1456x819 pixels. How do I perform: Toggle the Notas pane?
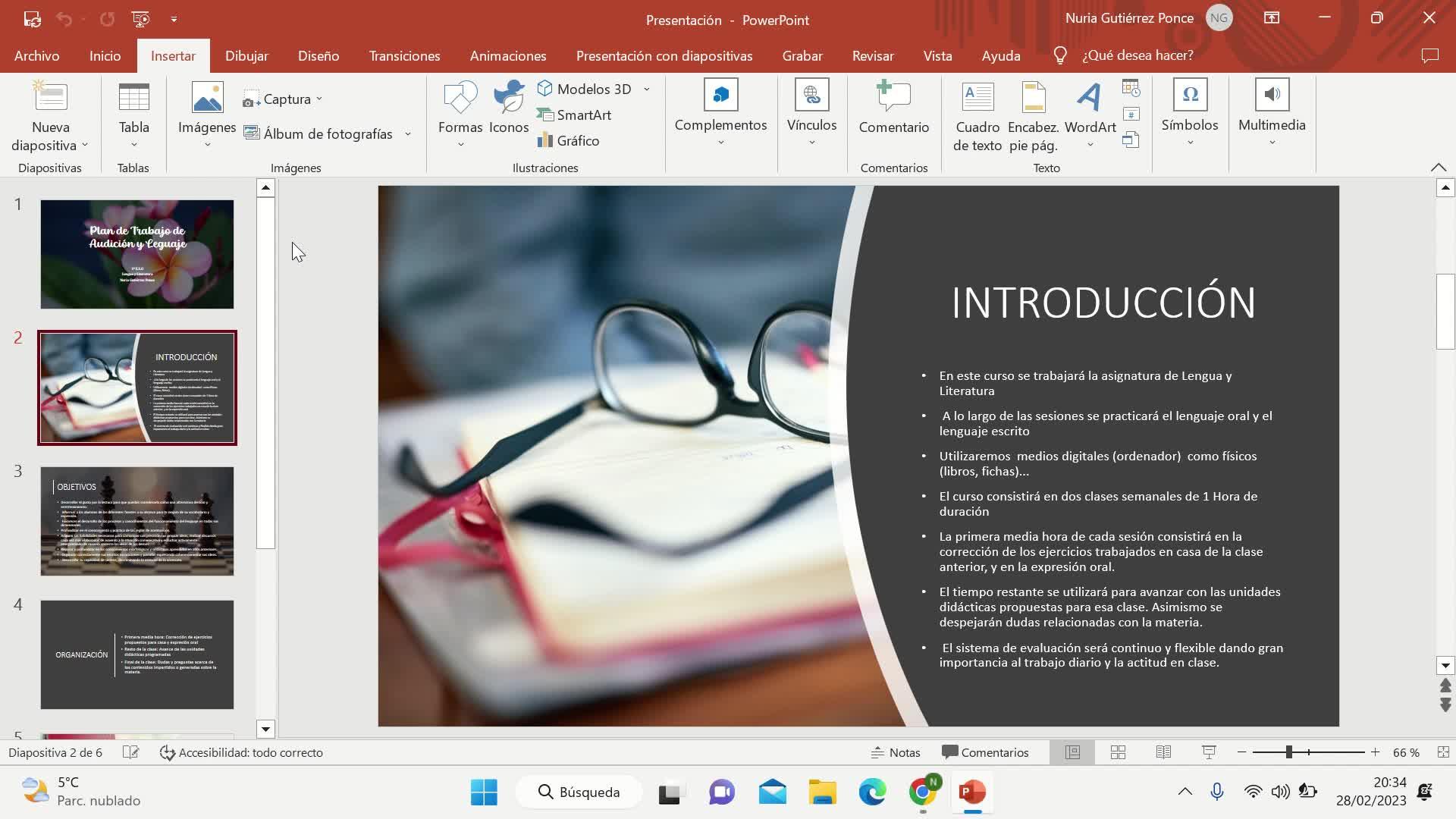(896, 752)
